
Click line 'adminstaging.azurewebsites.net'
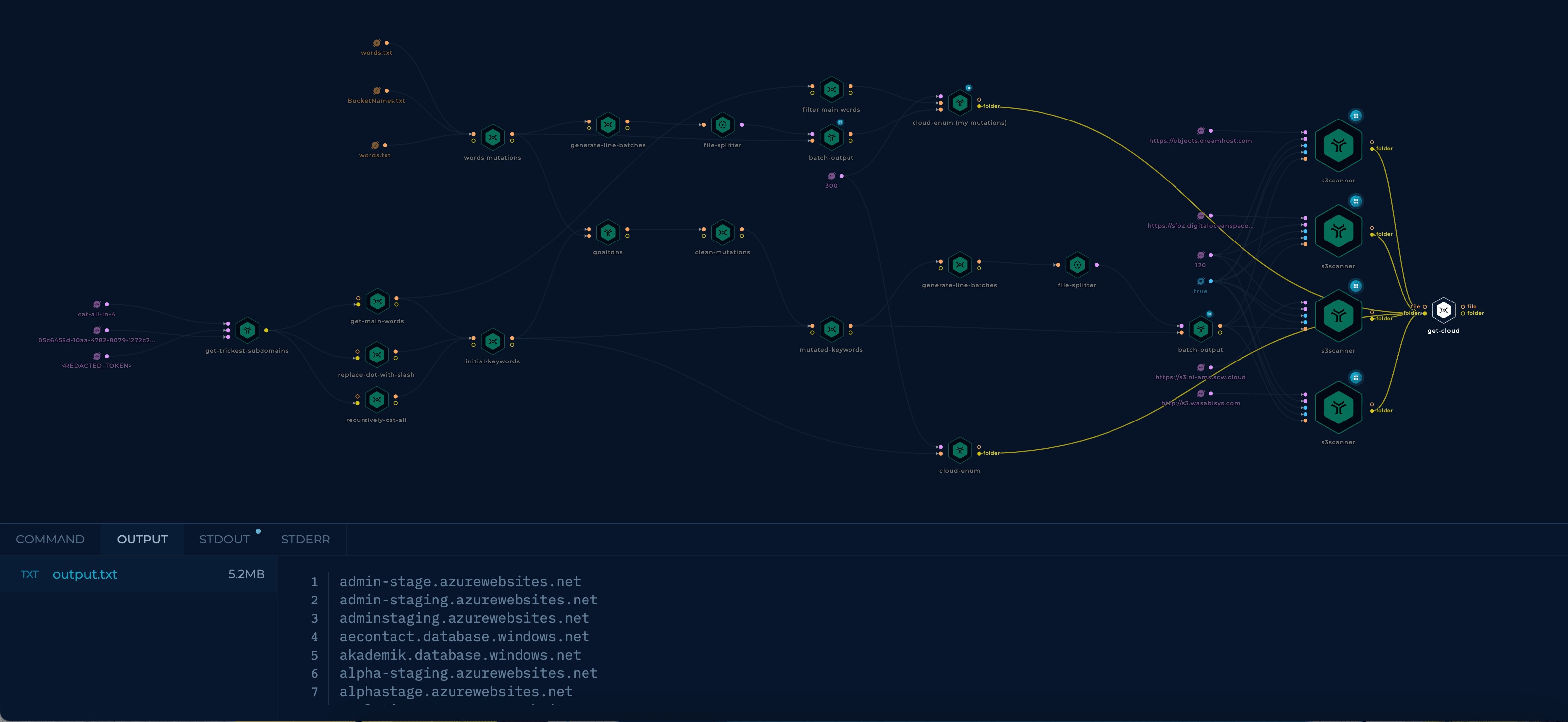(x=464, y=618)
